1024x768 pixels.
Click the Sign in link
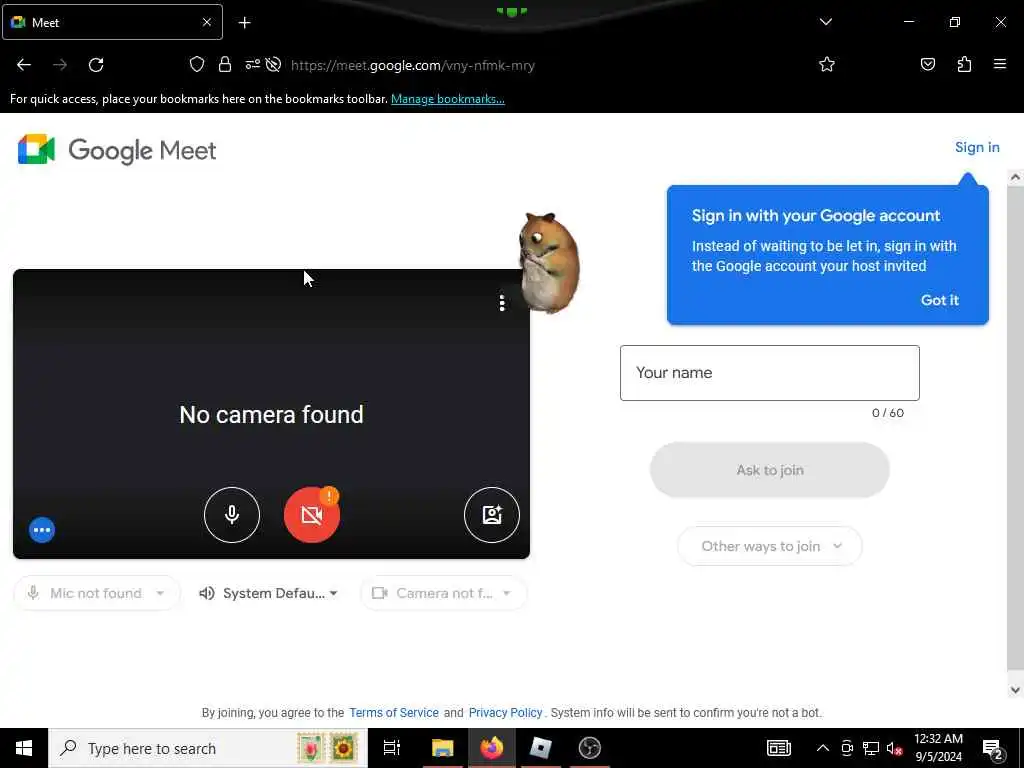coord(977,148)
